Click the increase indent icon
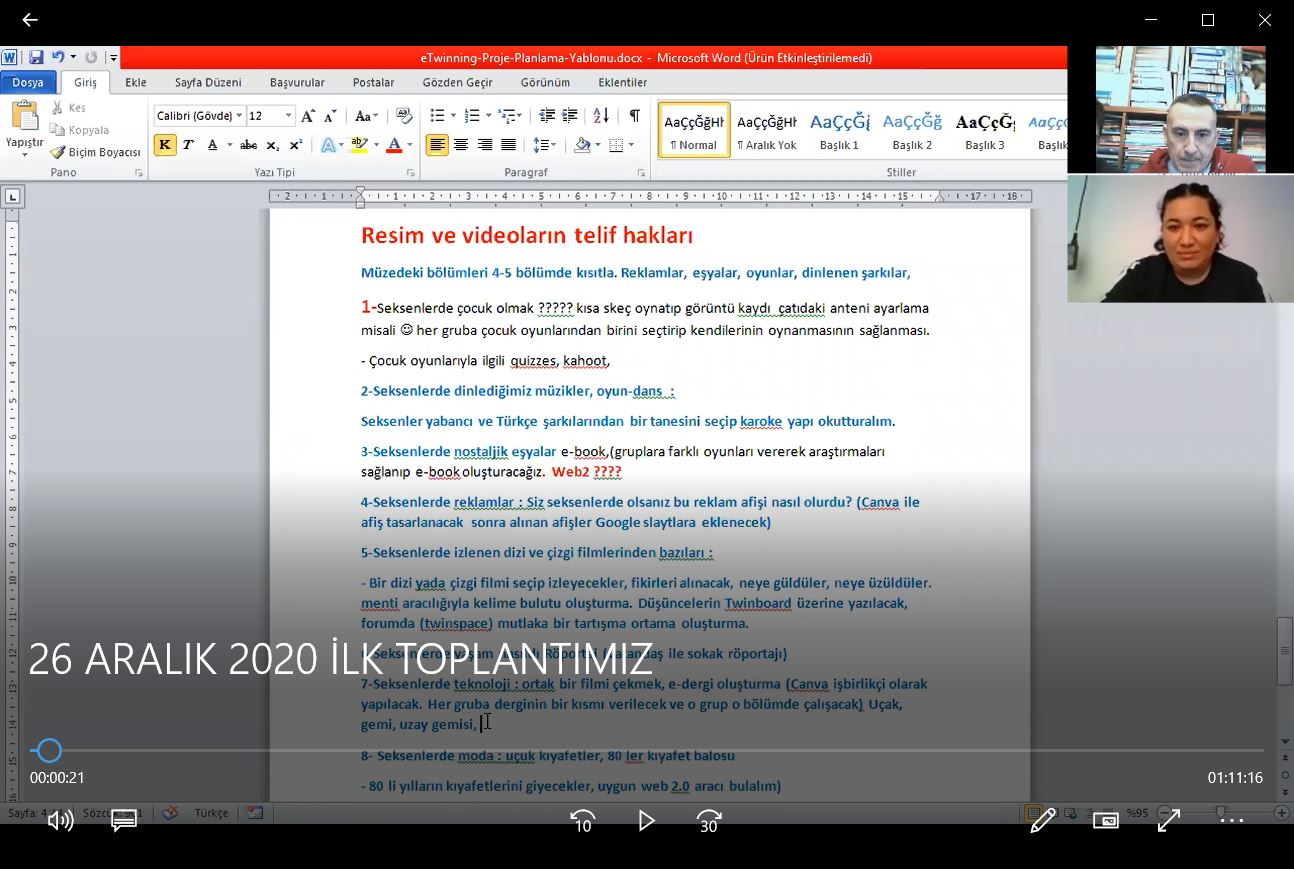 coord(570,116)
